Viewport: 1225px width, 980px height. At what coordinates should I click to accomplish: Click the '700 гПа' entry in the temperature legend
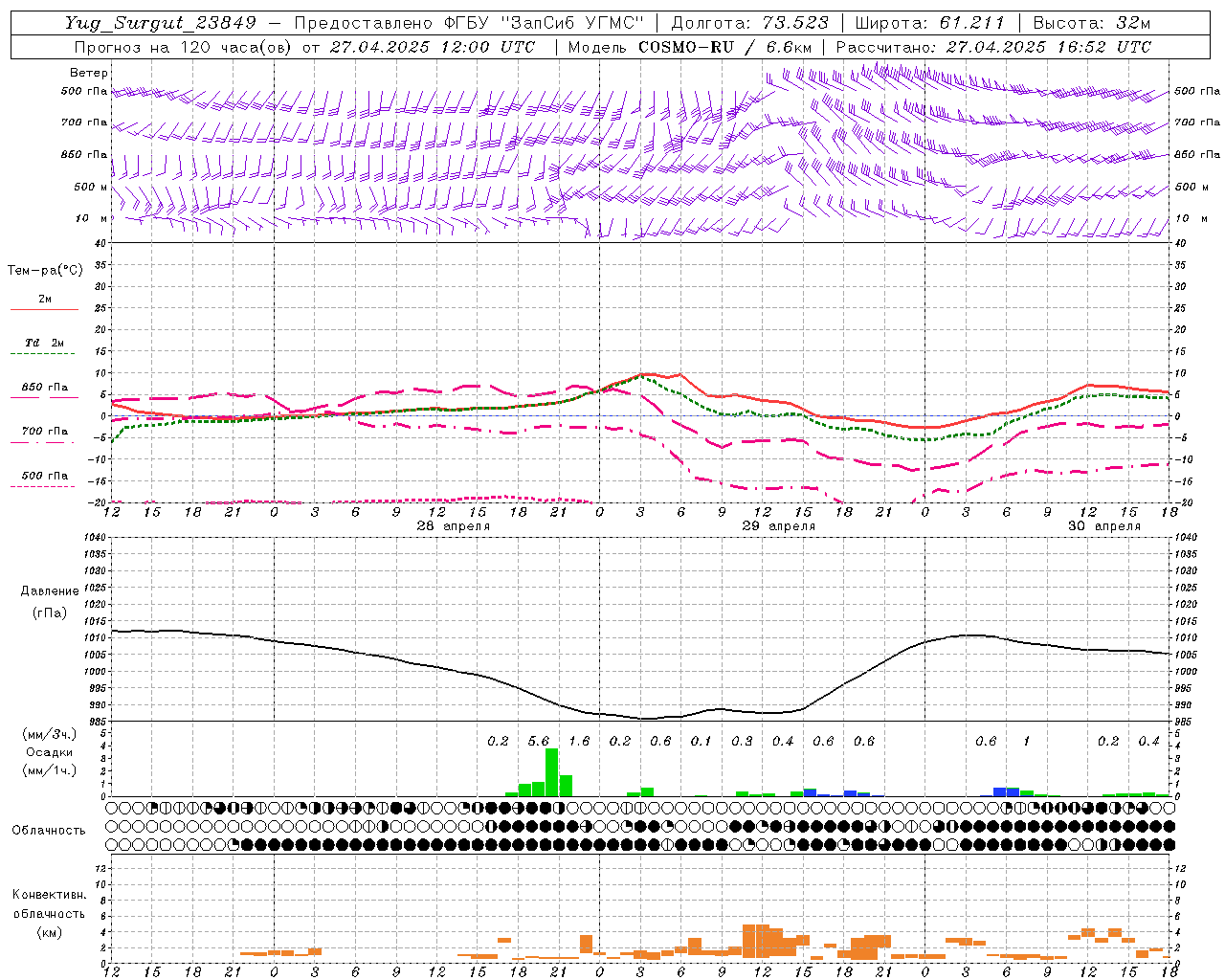click(x=45, y=431)
